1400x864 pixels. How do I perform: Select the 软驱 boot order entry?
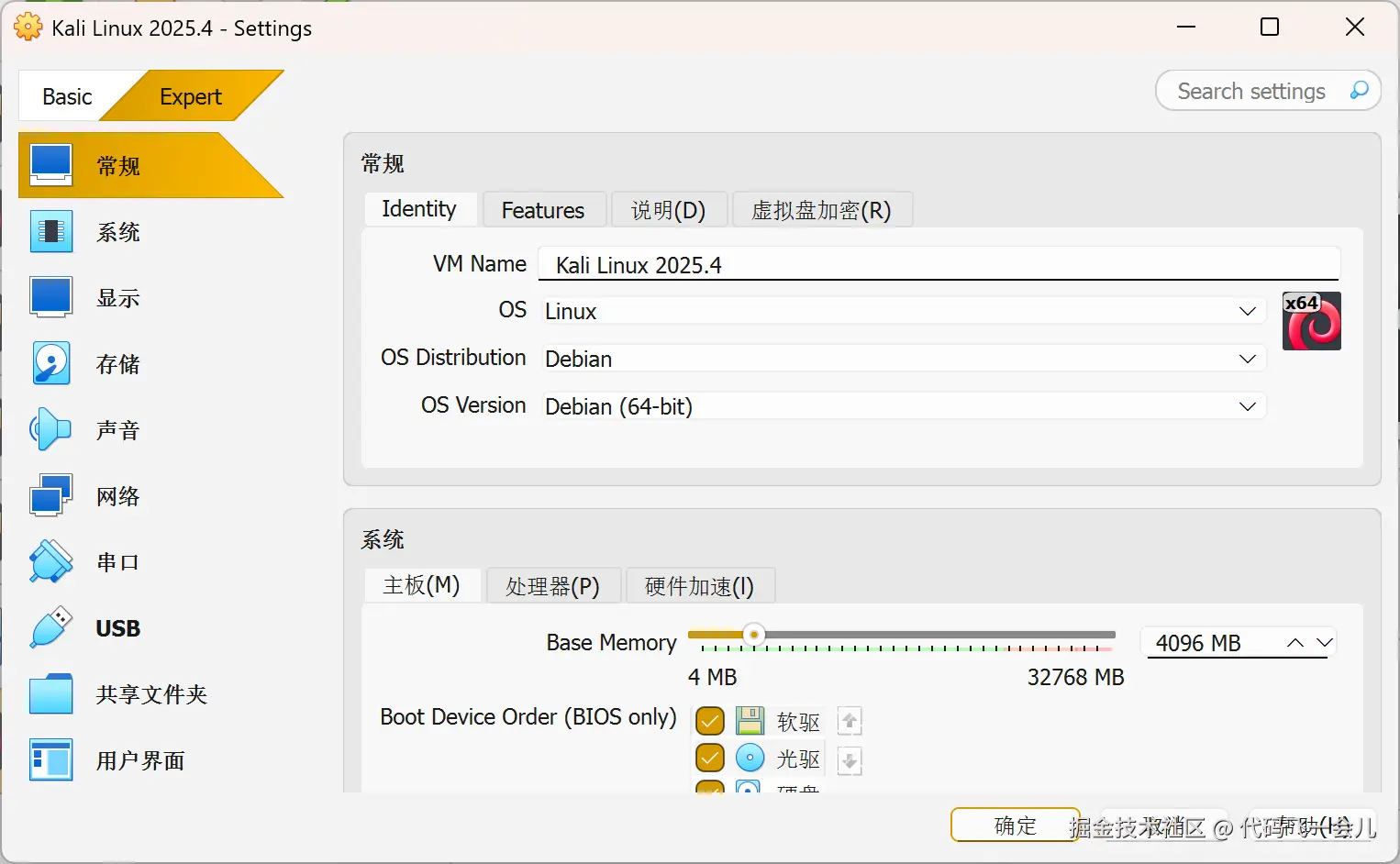[779, 721]
